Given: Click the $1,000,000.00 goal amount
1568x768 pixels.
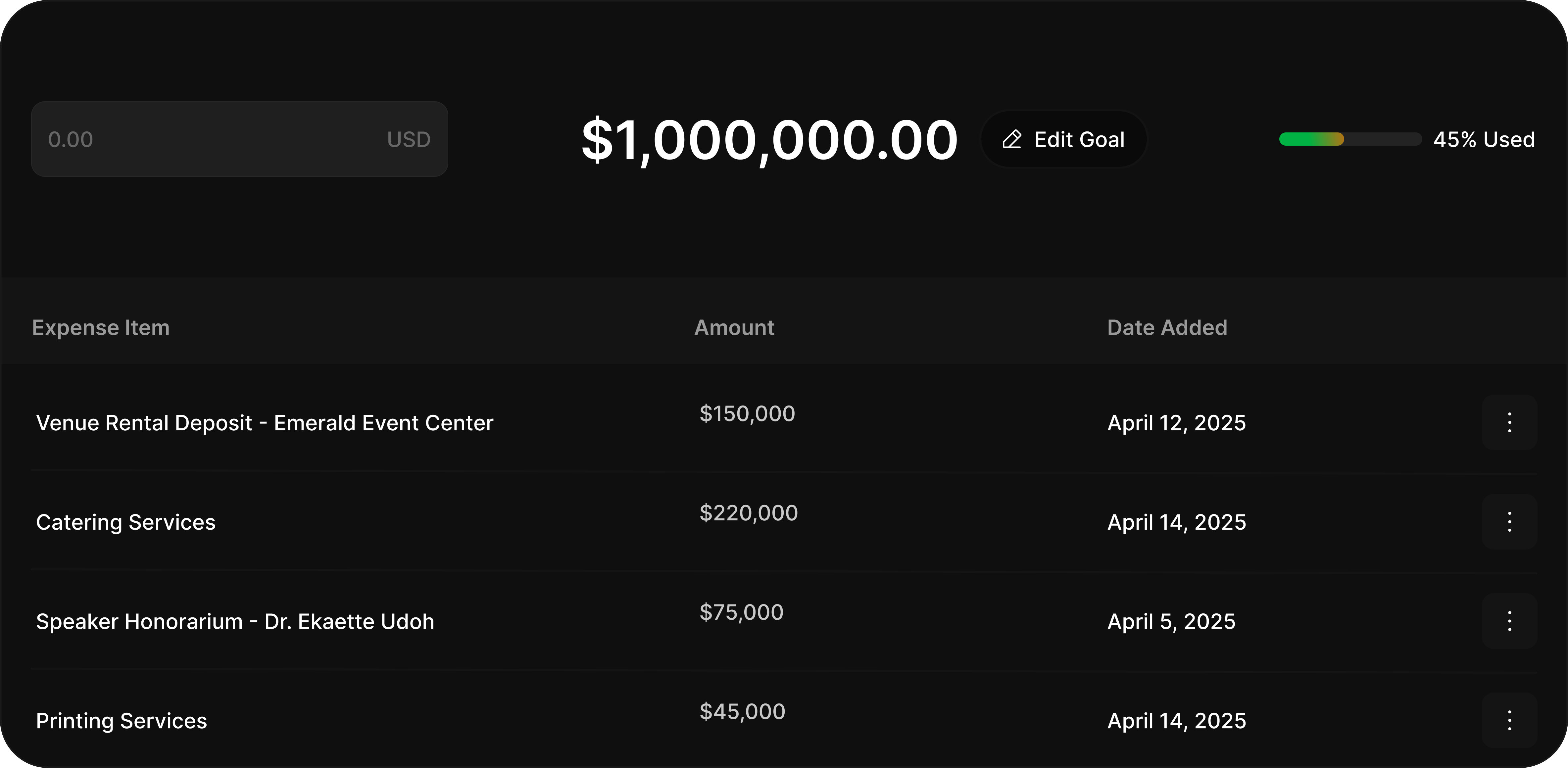Looking at the screenshot, I should tap(769, 139).
